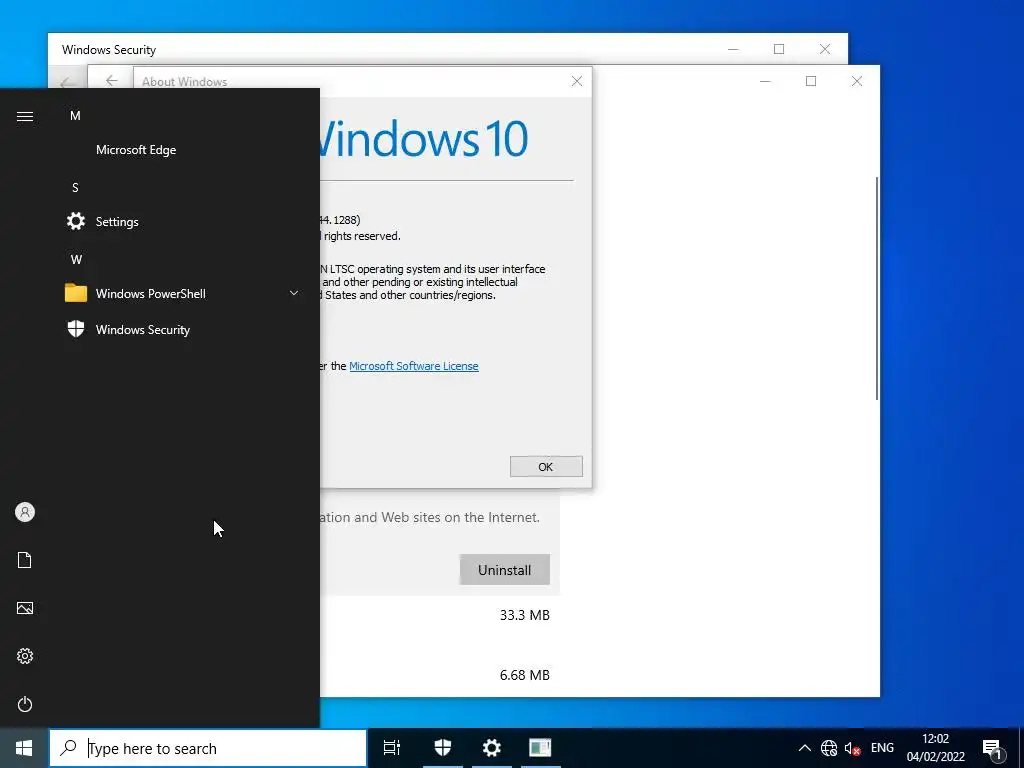Jump to letter W section header
The width and height of the screenshot is (1024, 768).
coord(76,260)
